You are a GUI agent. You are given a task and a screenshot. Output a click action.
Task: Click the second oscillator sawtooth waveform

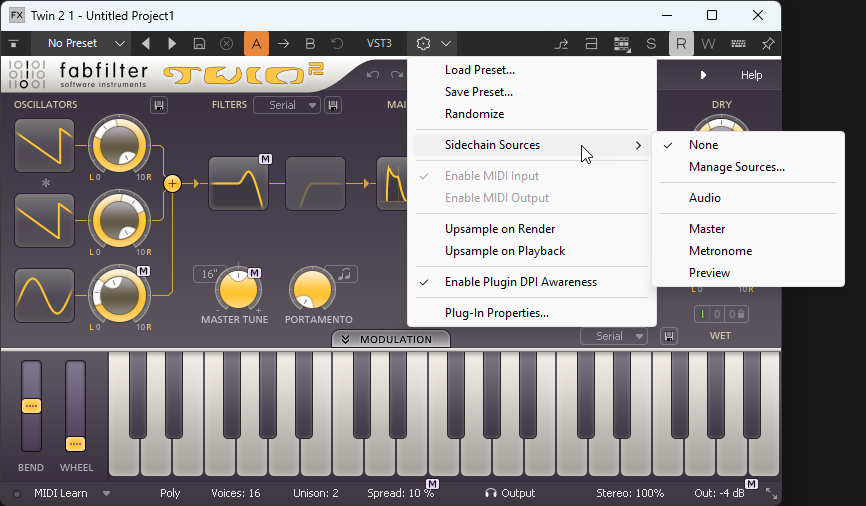click(44, 220)
